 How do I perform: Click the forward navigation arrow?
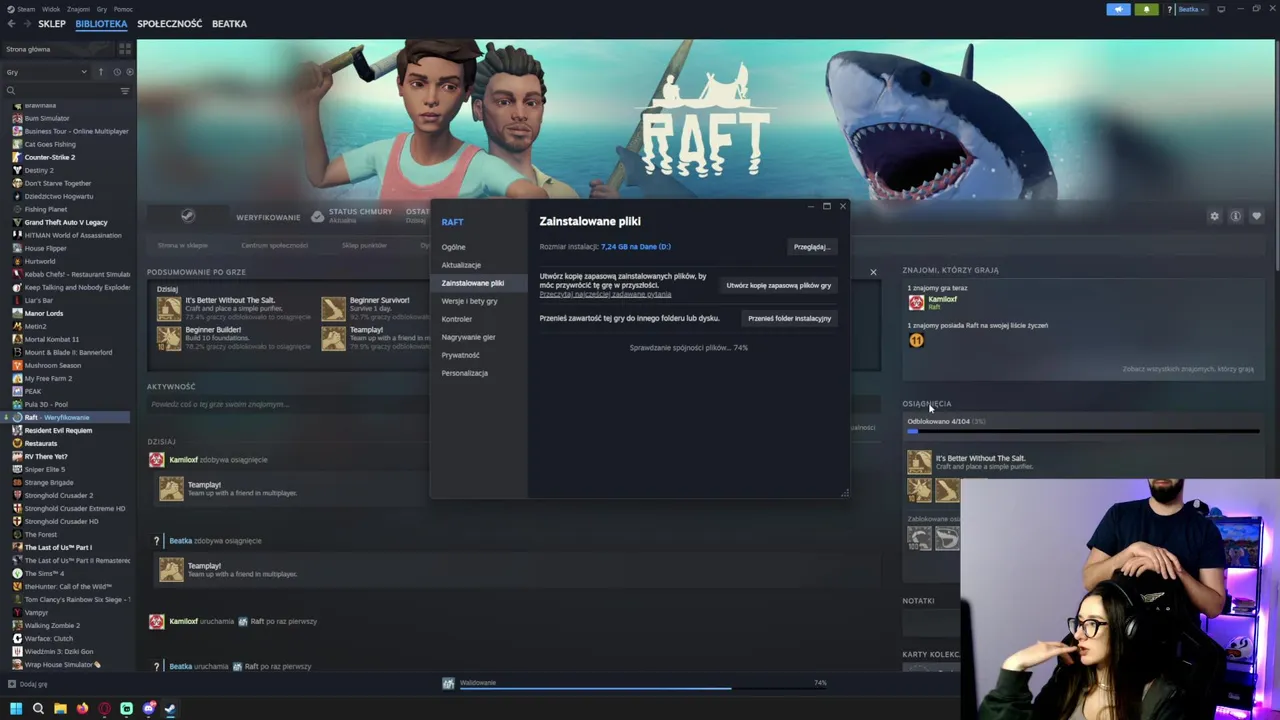click(27, 23)
